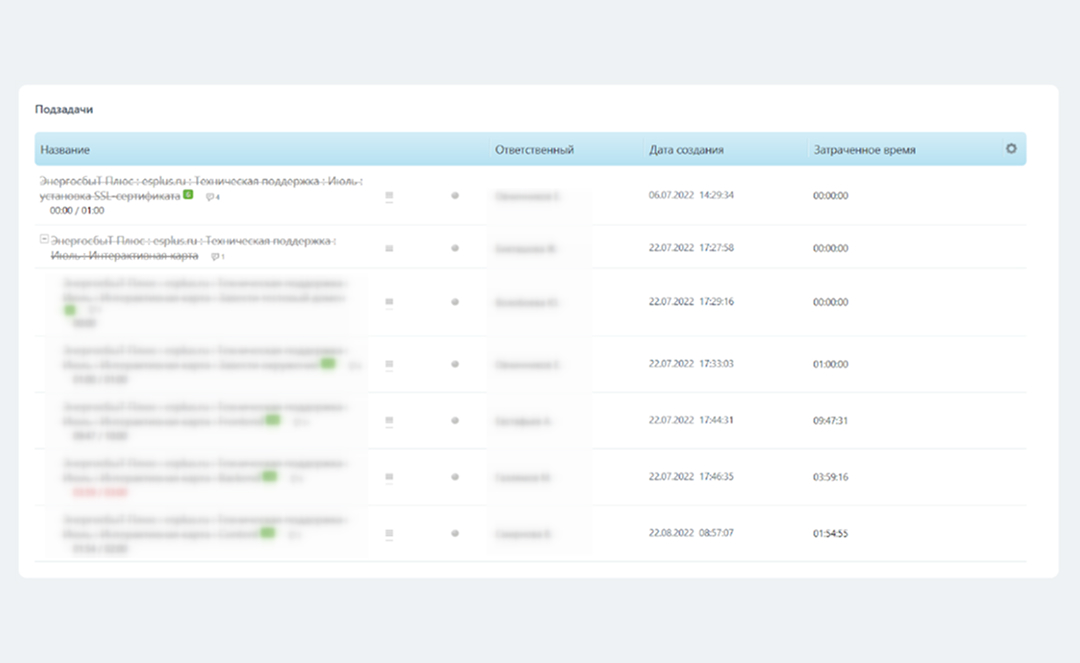Open menu icon in row created 17:44:31
This screenshot has height=663, width=1080.
pos(389,421)
